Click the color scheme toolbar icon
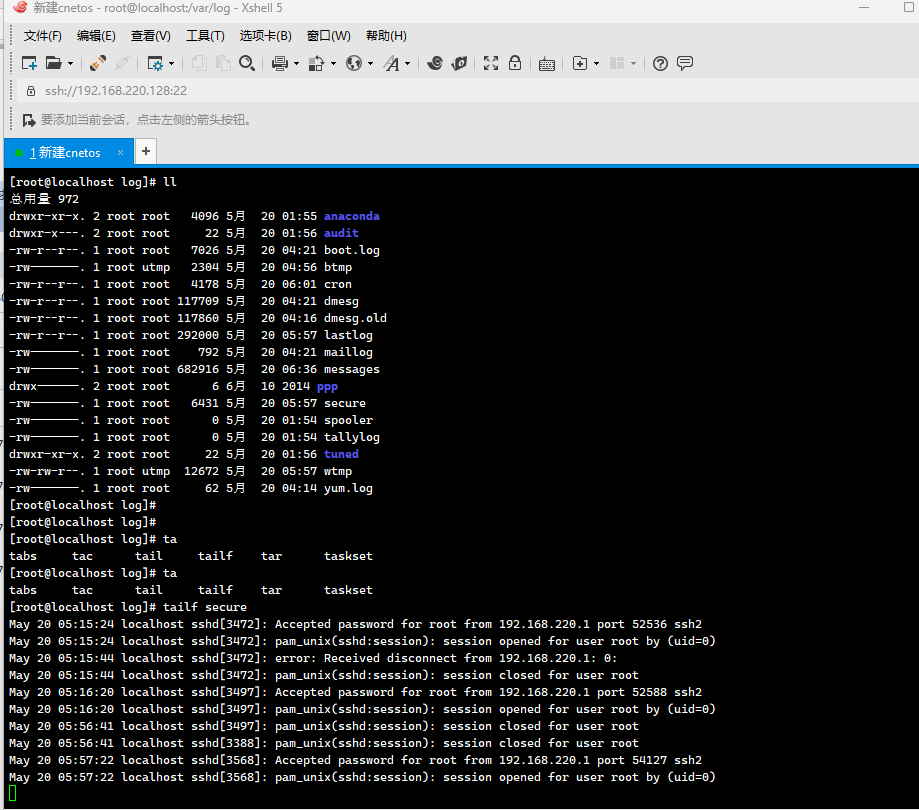Viewport: 919px width, 810px height. coord(316,63)
